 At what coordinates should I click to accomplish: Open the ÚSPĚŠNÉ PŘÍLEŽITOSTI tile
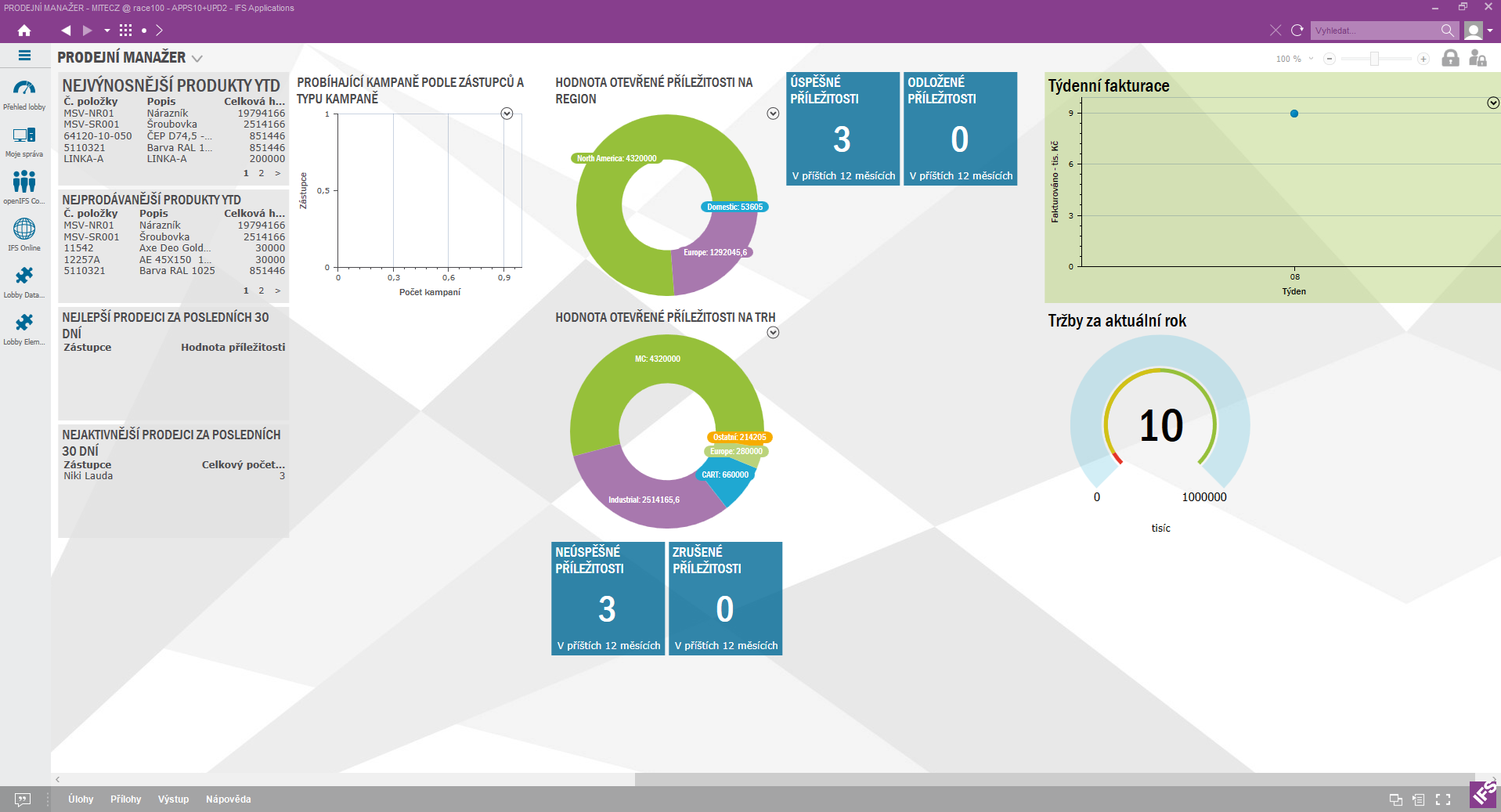pos(843,129)
